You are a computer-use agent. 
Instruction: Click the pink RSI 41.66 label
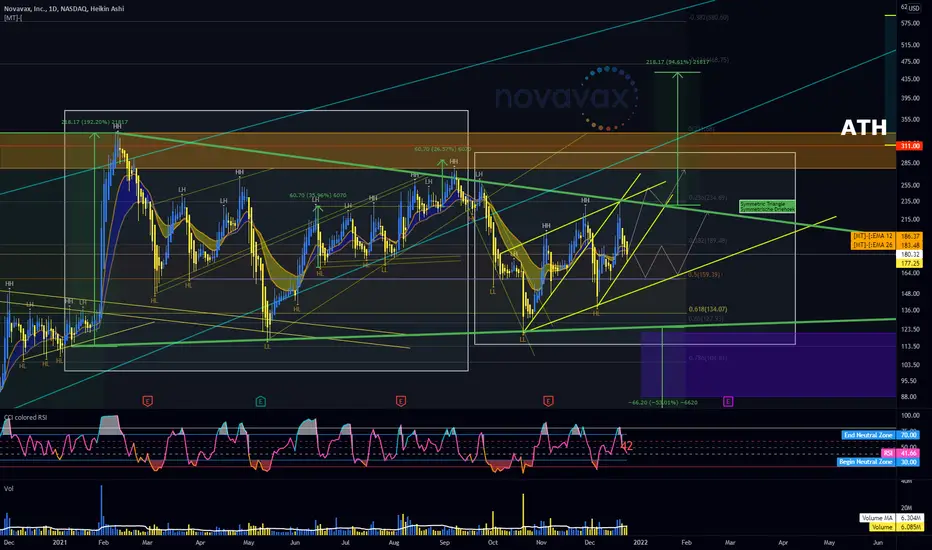[901, 453]
